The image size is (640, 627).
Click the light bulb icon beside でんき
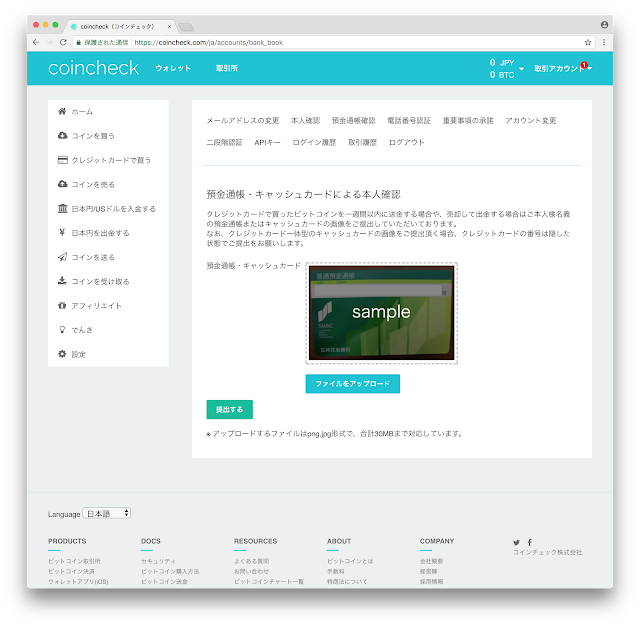(62, 329)
